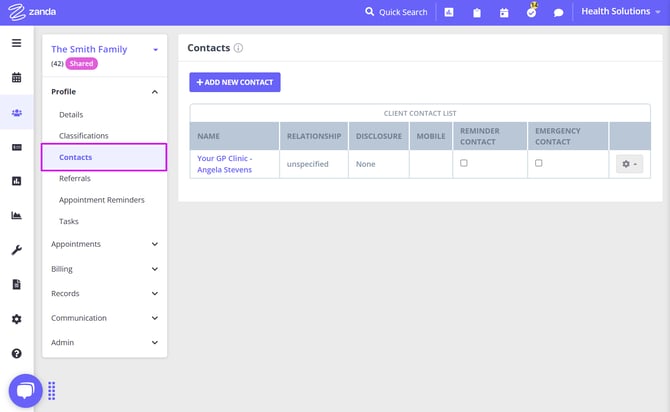Open the hamburger menu in sidebar
Viewport: 670px width, 412px height.
pyautogui.click(x=16, y=43)
